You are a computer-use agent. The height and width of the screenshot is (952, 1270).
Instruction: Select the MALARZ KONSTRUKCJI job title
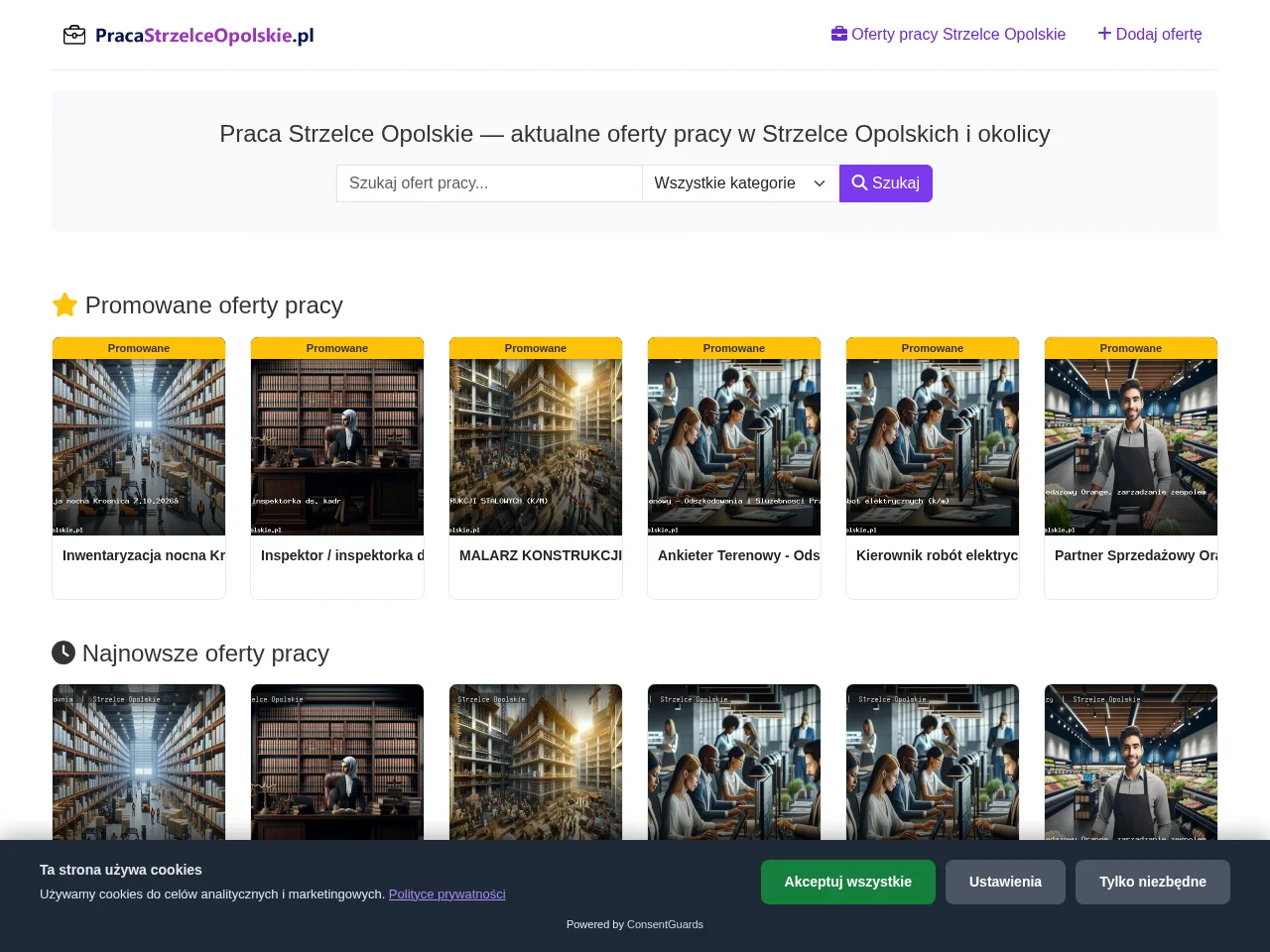click(x=541, y=555)
